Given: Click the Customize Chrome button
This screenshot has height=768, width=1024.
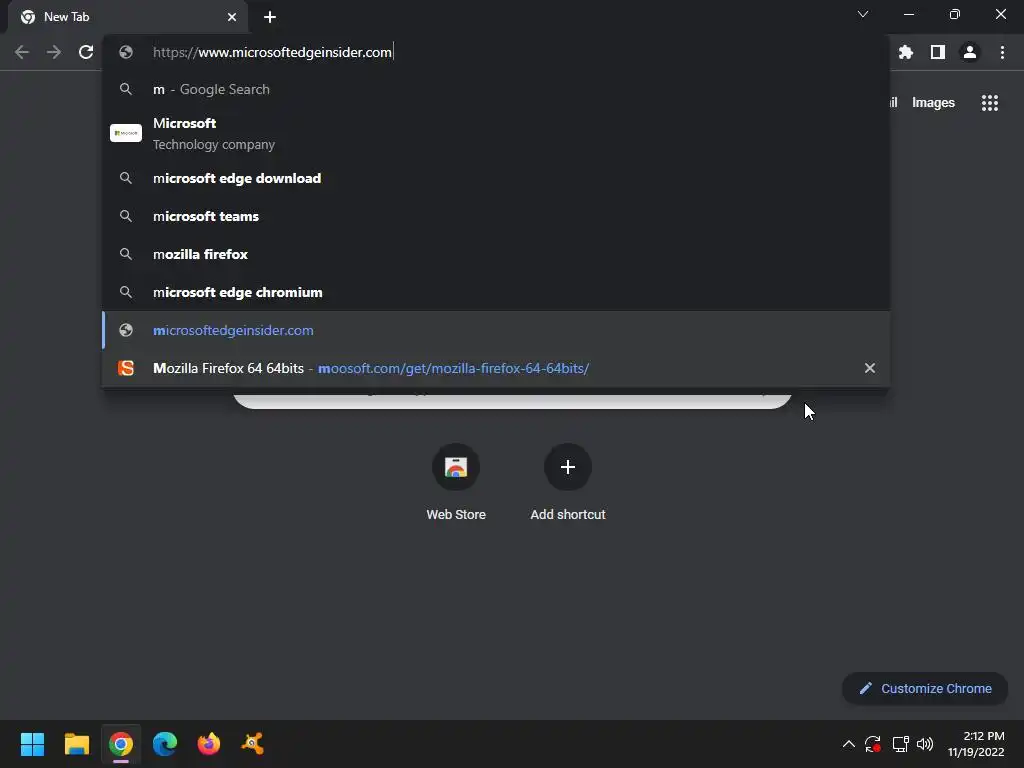Looking at the screenshot, I should [x=925, y=688].
